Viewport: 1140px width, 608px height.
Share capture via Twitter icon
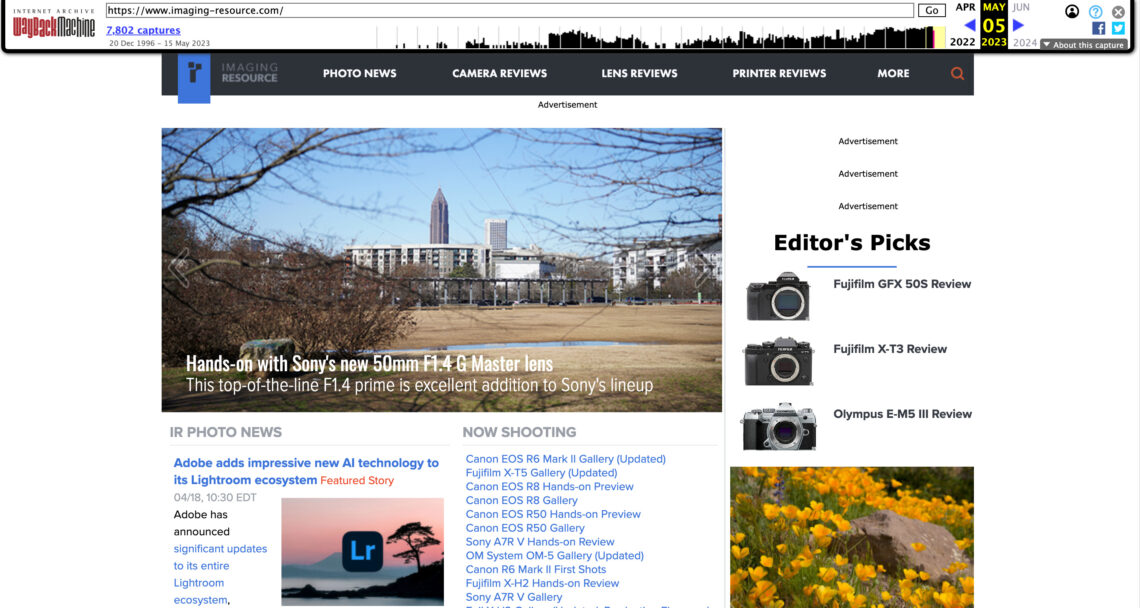tap(1118, 28)
